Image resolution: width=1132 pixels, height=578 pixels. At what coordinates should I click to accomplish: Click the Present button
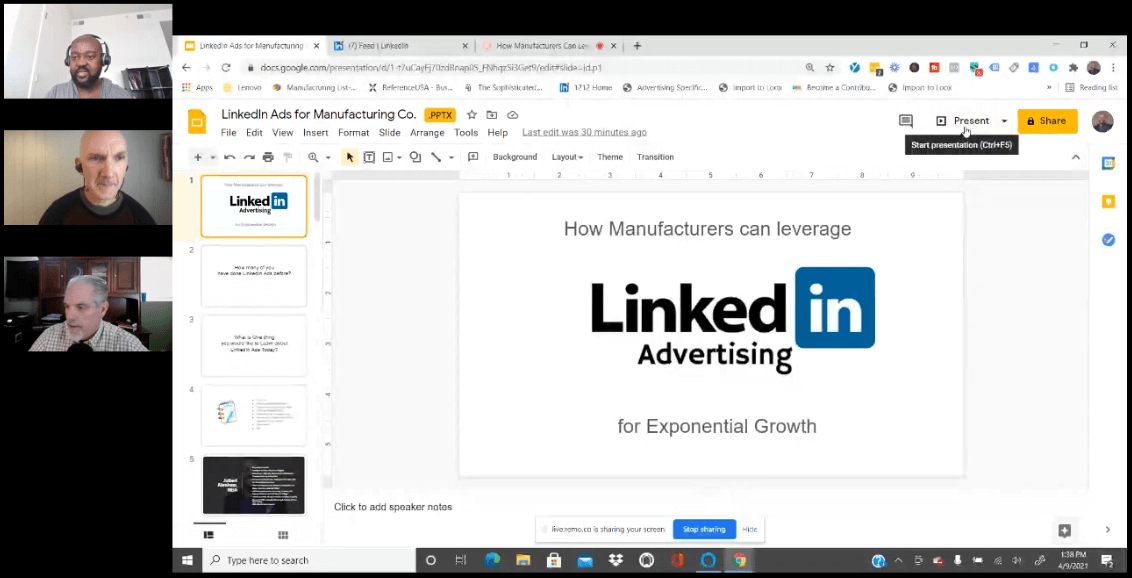click(964, 121)
